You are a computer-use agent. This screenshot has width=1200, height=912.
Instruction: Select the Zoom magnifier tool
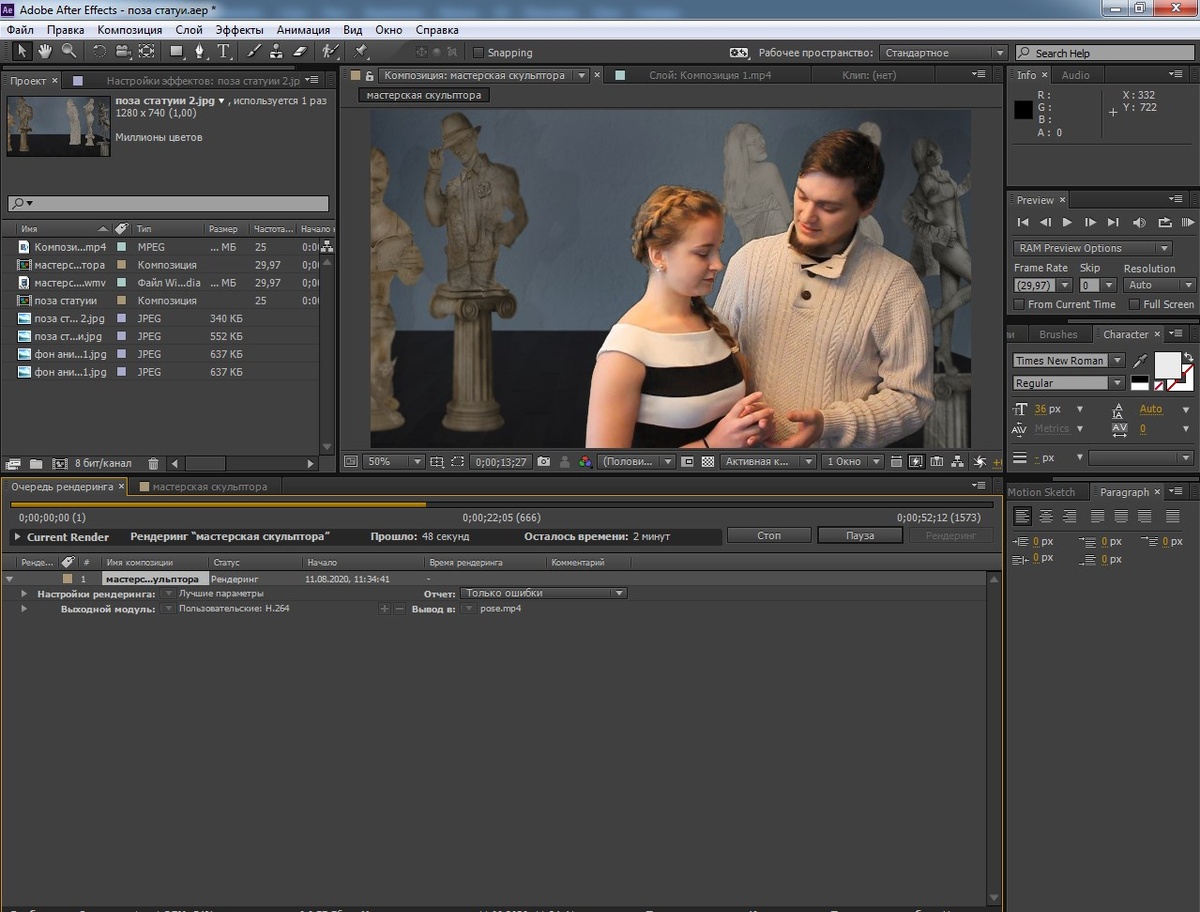pyautogui.click(x=68, y=51)
